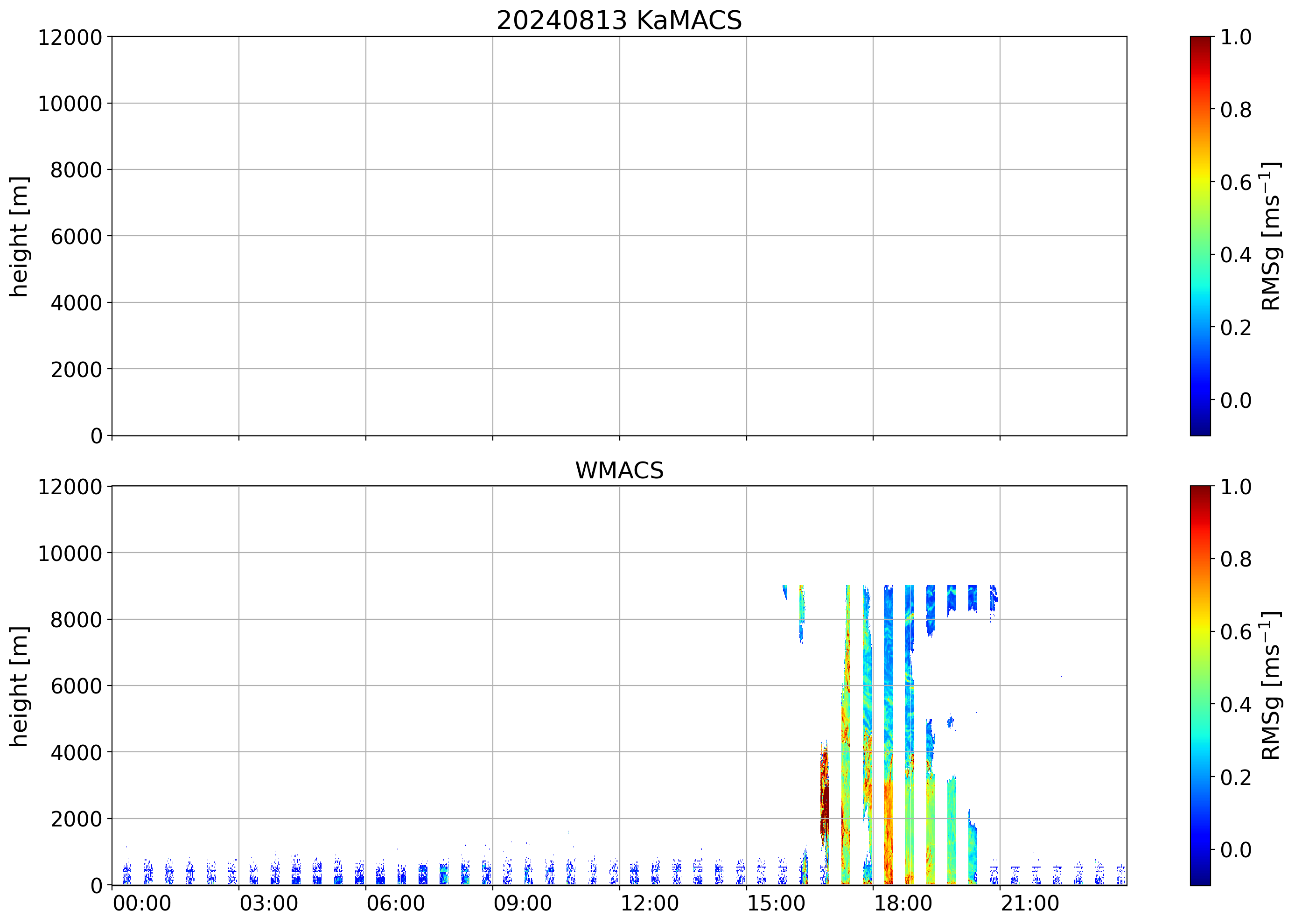Click the 0.8 tick on the top colorbar
Screen dimensions: 1295x924
click(1236, 109)
